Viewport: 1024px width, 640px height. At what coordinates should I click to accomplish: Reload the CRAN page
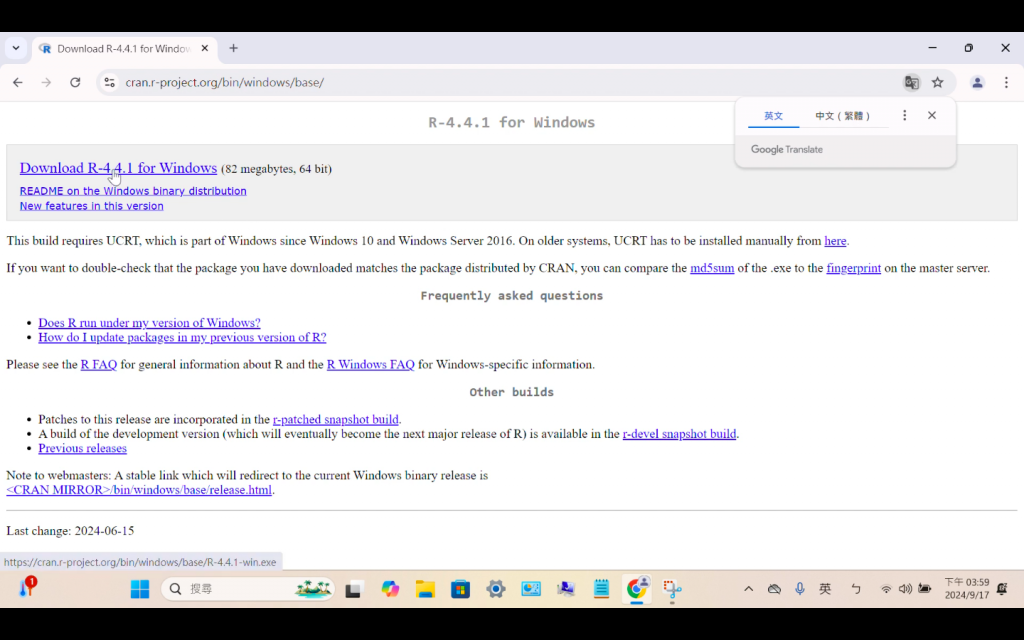(75, 82)
